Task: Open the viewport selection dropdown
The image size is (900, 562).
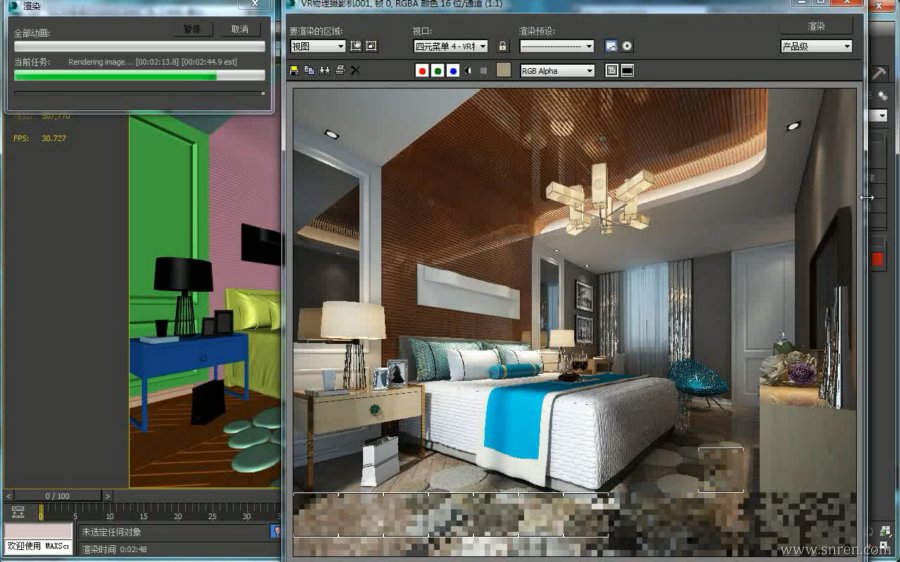Action: 451,46
